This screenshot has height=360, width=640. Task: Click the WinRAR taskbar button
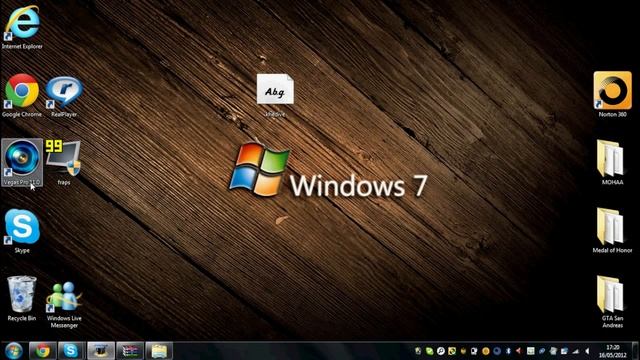(x=130, y=351)
